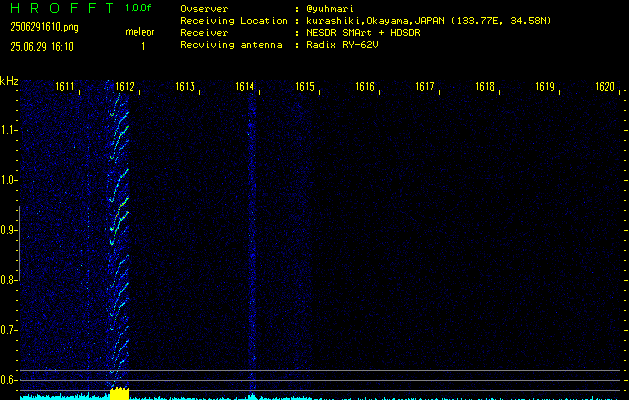Click the Receiver field label
The height and width of the screenshot is (400, 629).
204,33
